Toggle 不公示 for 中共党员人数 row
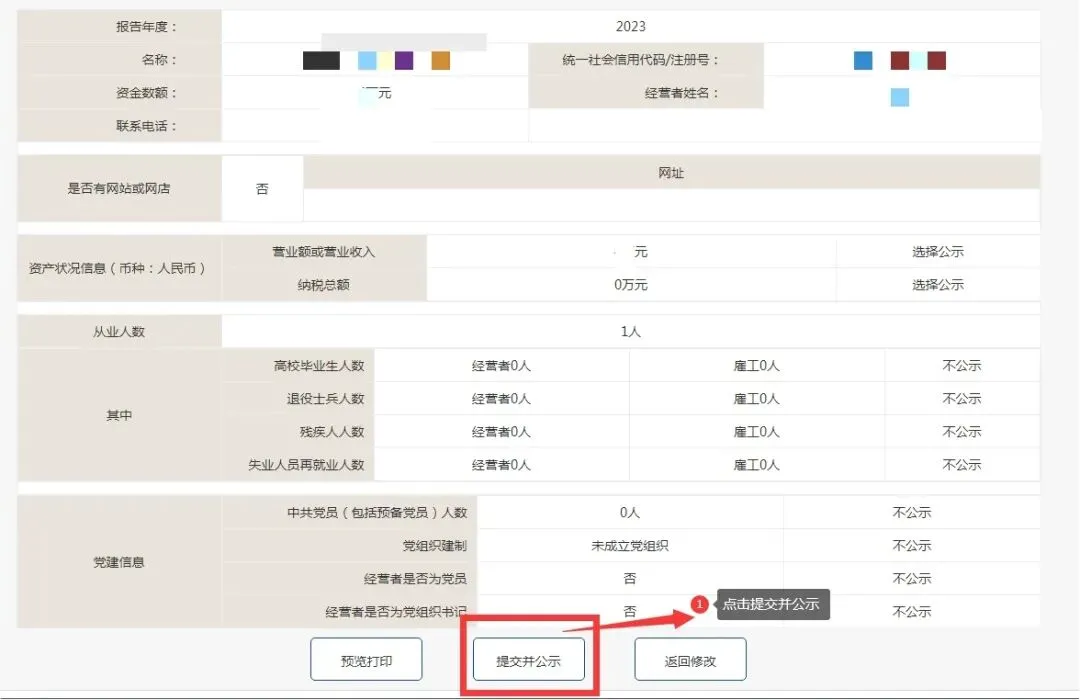Screen dimensions: 1080x700 [911, 512]
